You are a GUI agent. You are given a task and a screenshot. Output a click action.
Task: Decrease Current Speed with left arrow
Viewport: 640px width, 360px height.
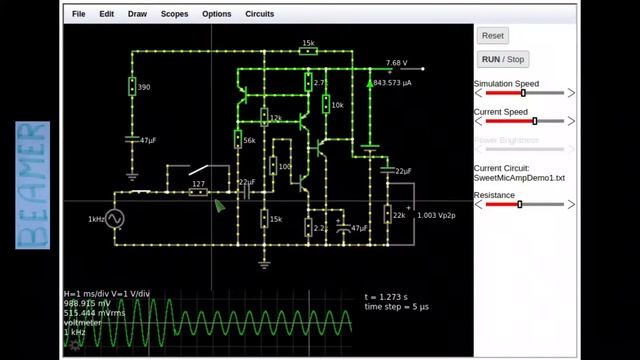pyautogui.click(x=478, y=121)
